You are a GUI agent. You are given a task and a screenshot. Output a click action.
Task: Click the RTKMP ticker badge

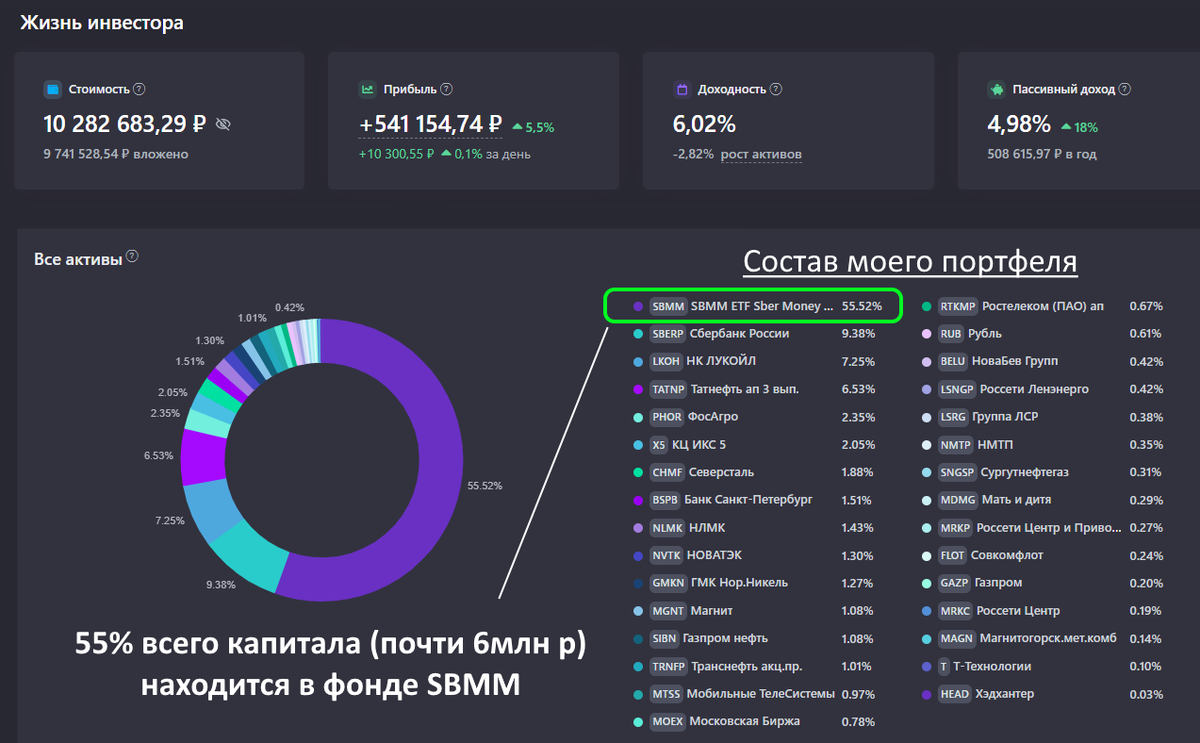(958, 306)
